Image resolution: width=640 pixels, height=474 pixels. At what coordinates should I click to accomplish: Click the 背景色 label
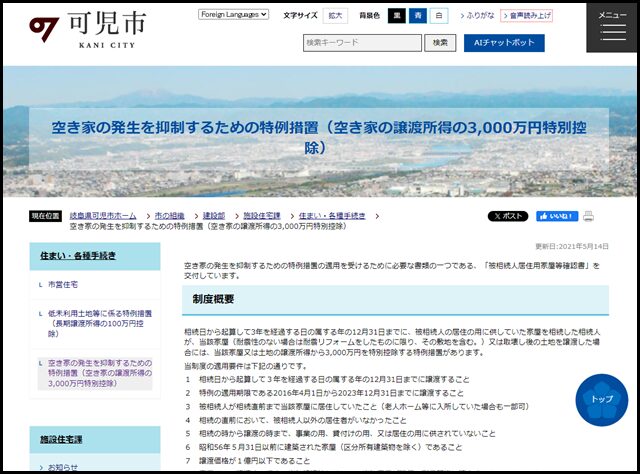click(x=369, y=16)
